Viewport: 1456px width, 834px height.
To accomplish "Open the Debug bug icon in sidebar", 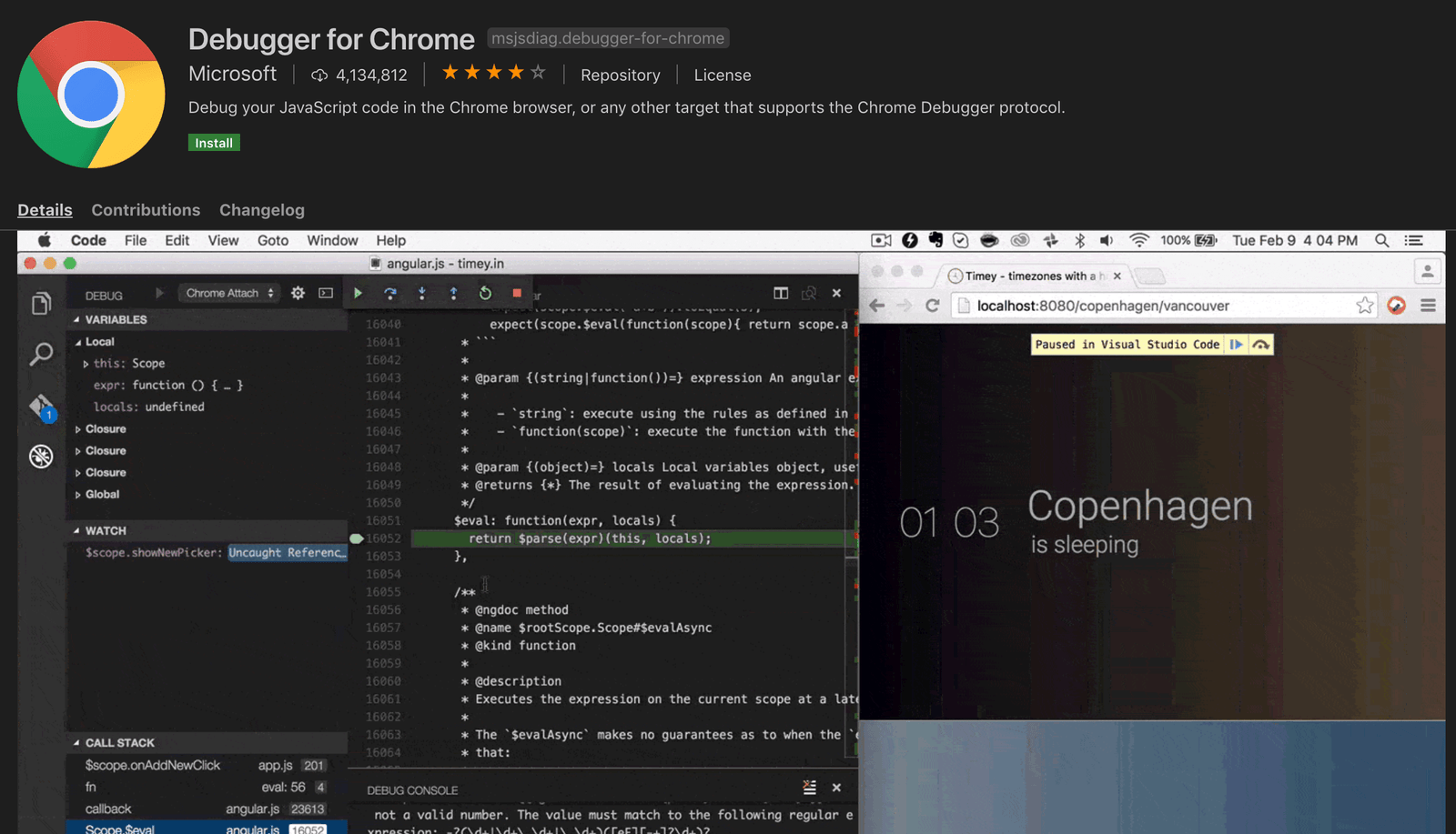I will pyautogui.click(x=41, y=457).
